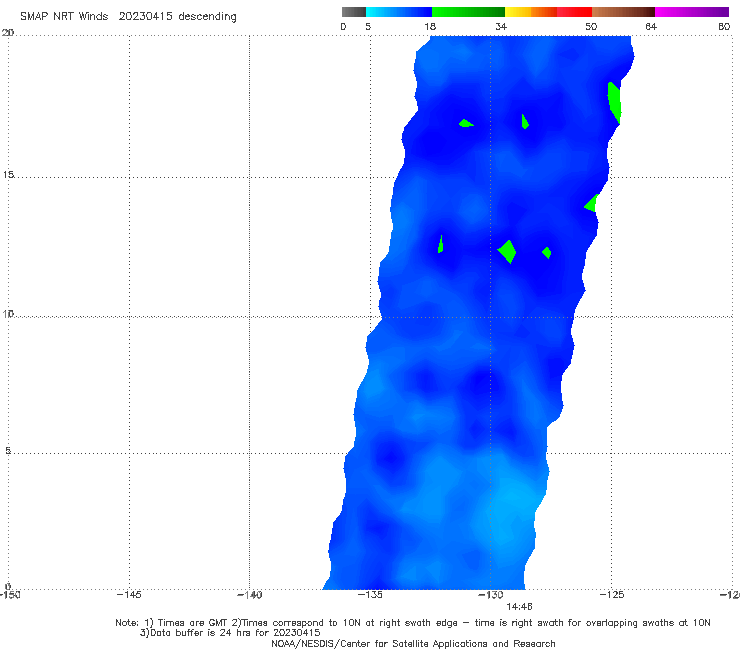Click the cyan-blue segment of the color bar
The image size is (740, 650).
[x=399, y=12]
